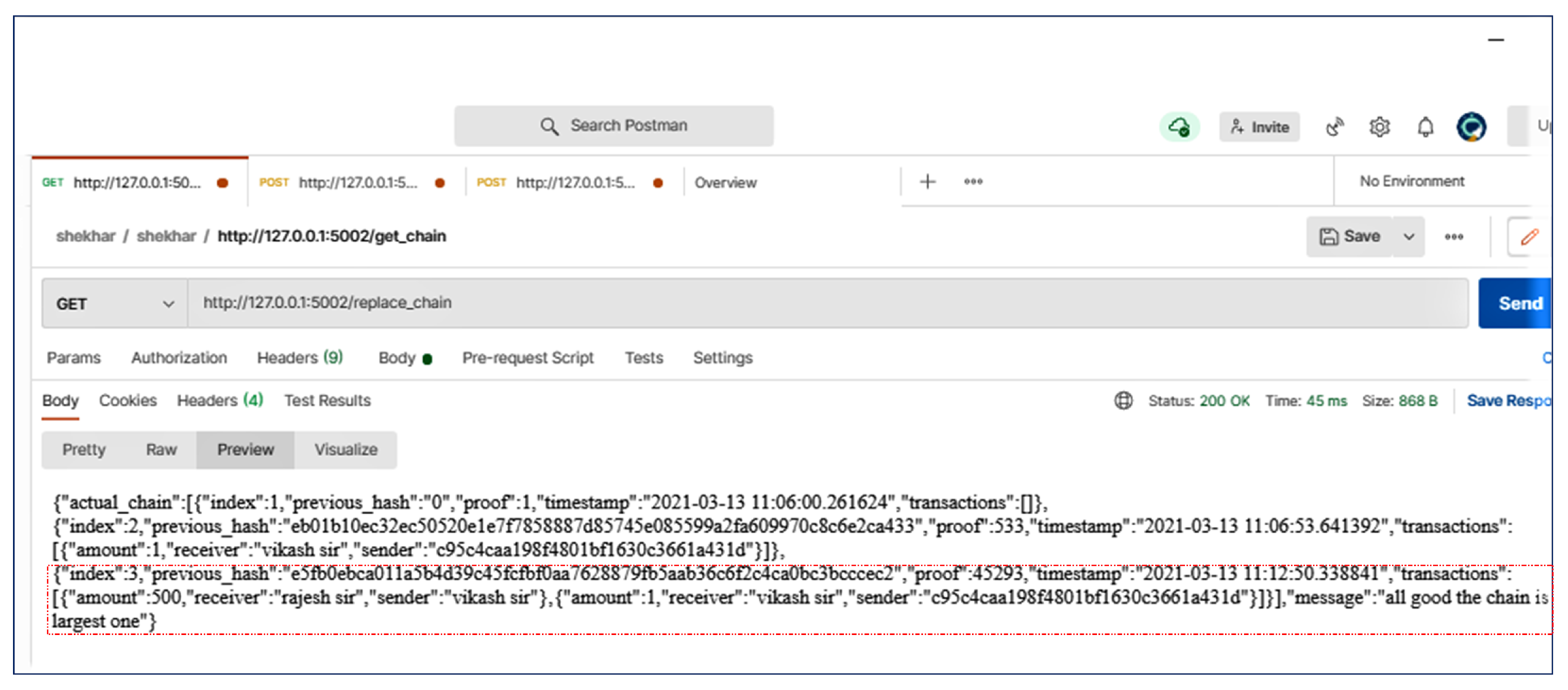The width and height of the screenshot is (1568, 690).
Task: Open the satellite capture requests icon
Action: (1333, 127)
